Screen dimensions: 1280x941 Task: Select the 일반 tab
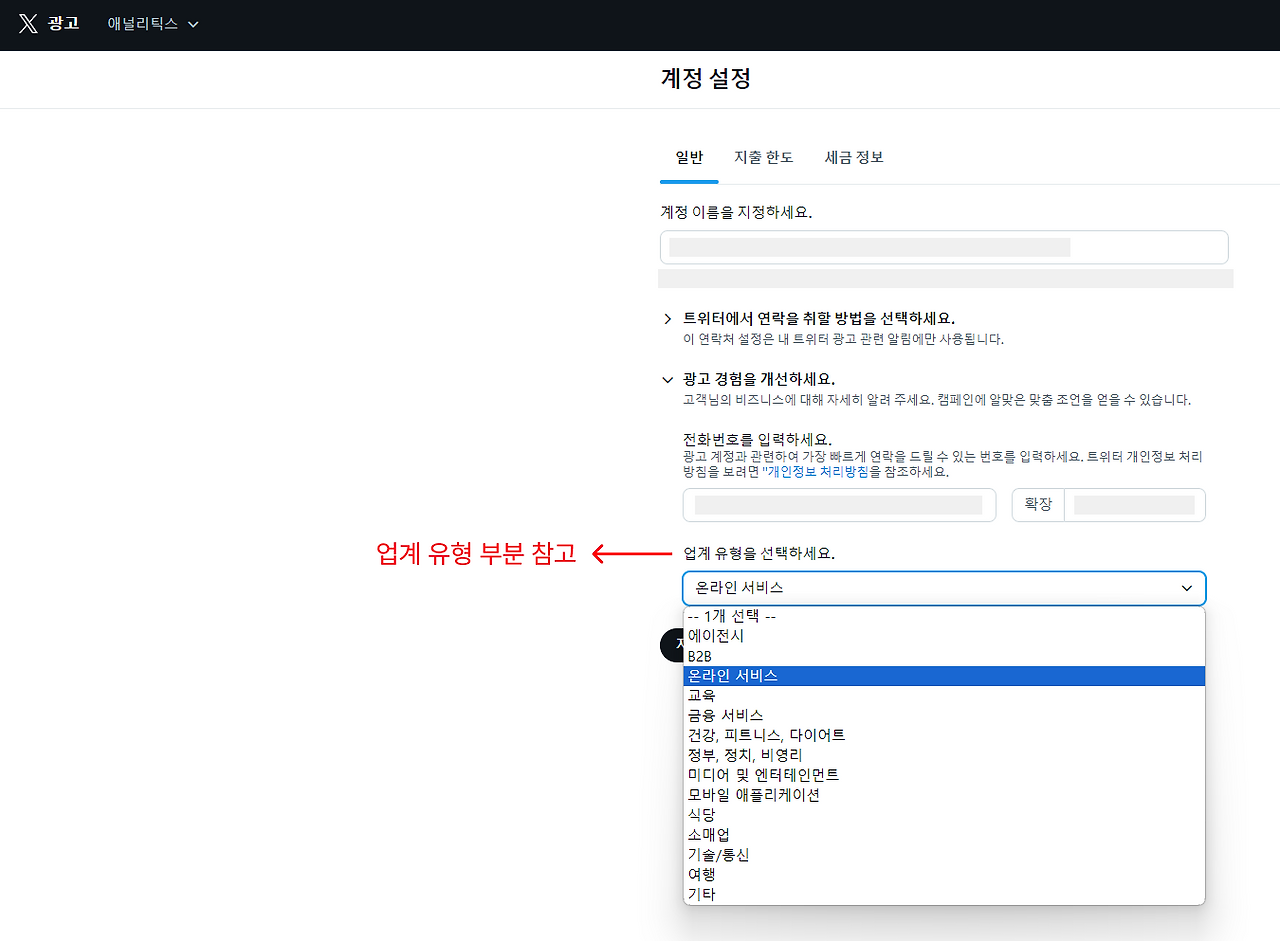click(689, 157)
